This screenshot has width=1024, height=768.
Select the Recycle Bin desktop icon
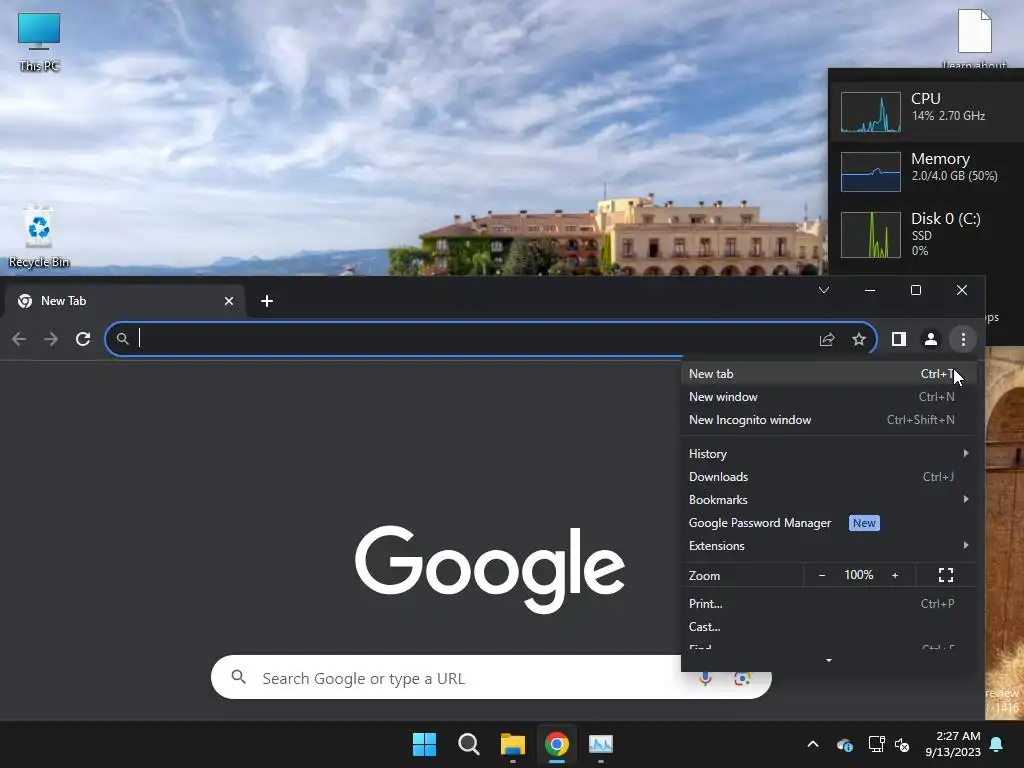39,237
